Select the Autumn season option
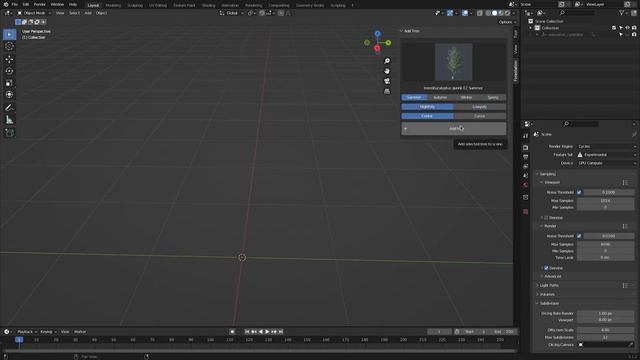Viewport: 640px width, 360px height. [x=440, y=98]
